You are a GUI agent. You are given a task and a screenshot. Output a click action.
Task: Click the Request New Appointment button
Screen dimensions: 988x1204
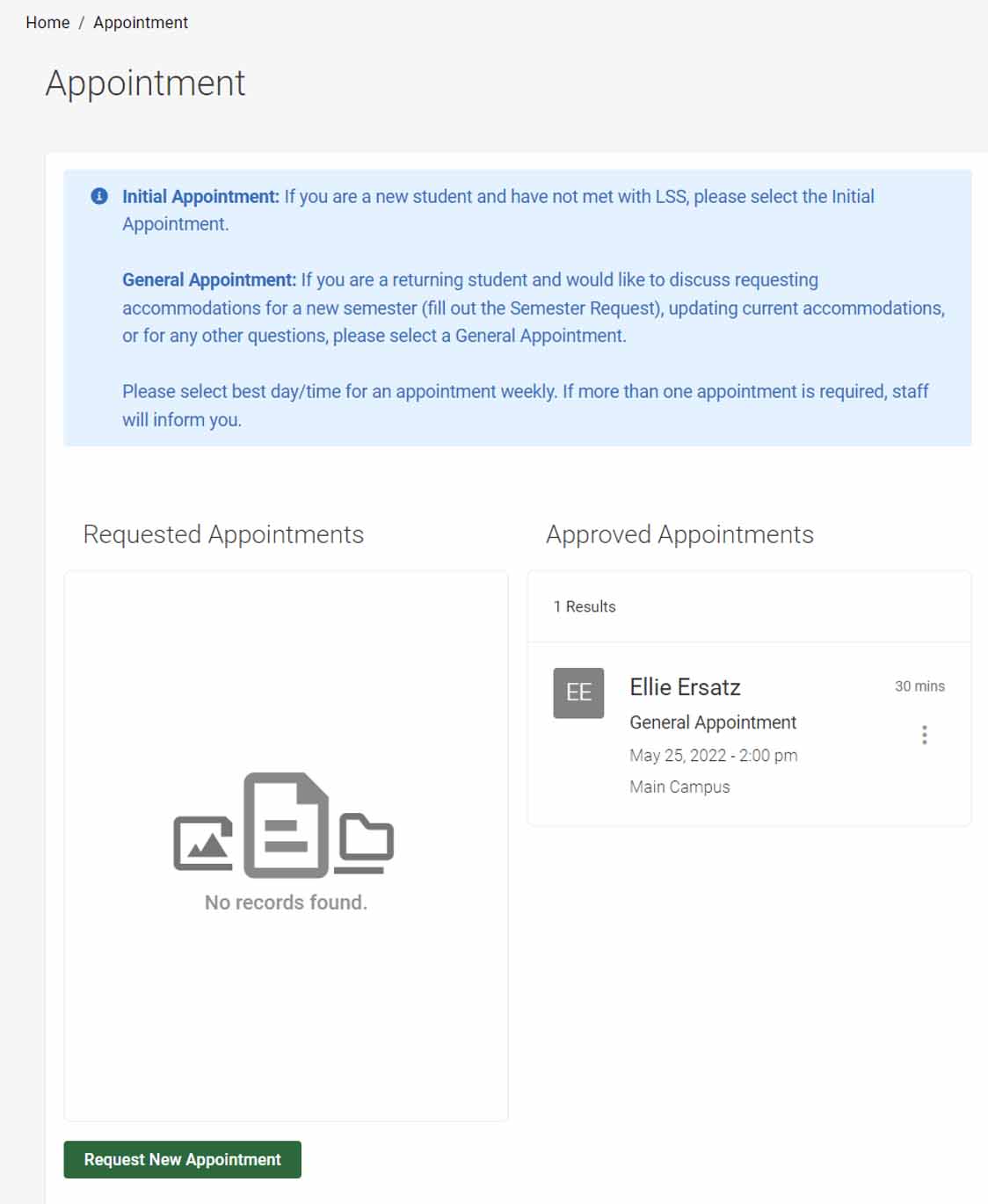[183, 1159]
